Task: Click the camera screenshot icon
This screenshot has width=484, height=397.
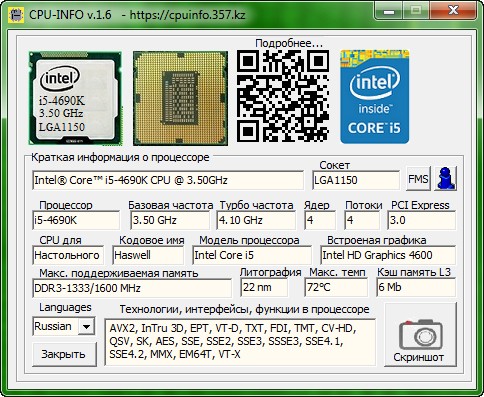Action: (x=421, y=335)
